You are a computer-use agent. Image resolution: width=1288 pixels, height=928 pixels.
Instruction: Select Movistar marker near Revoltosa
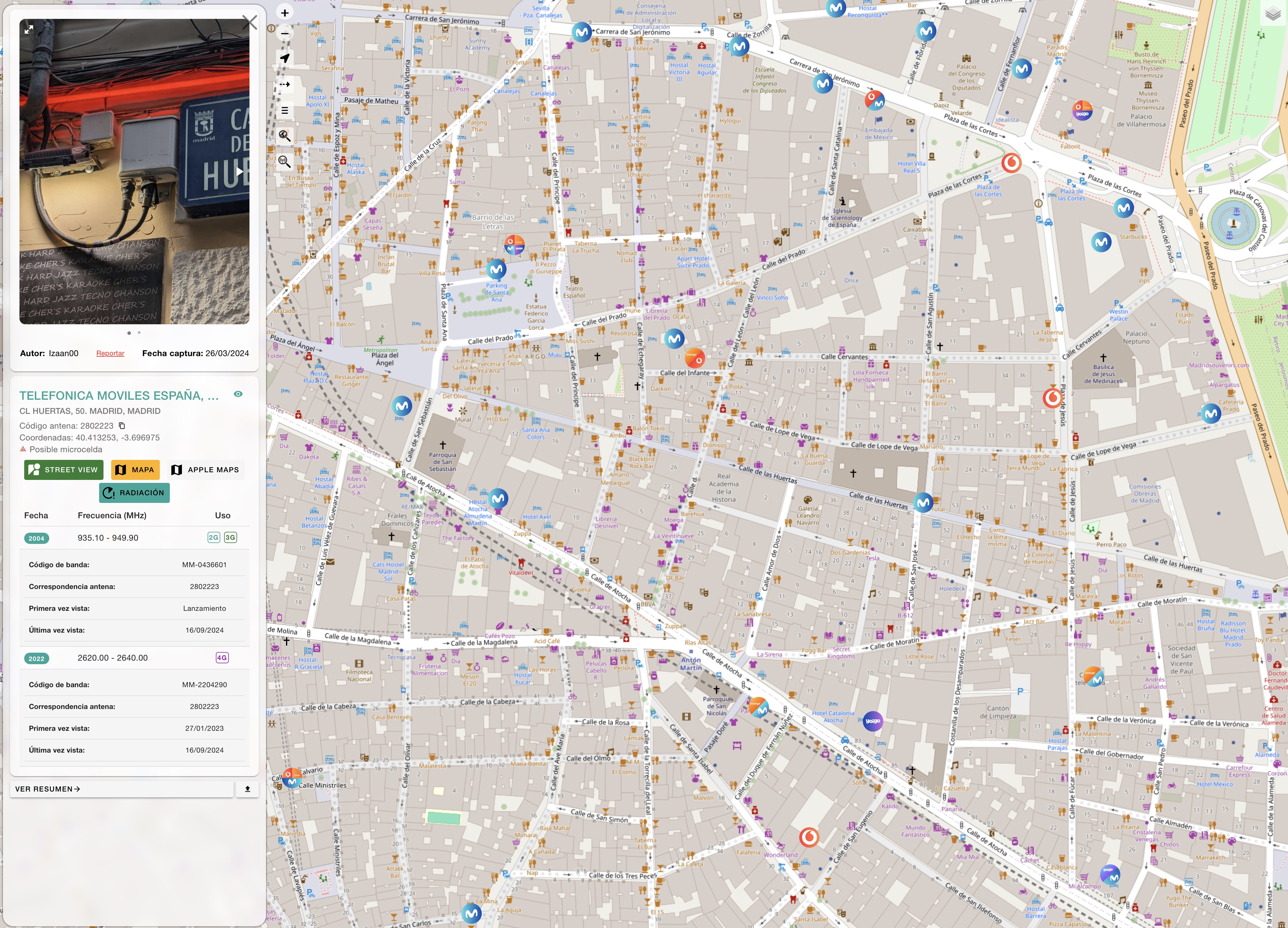click(674, 339)
